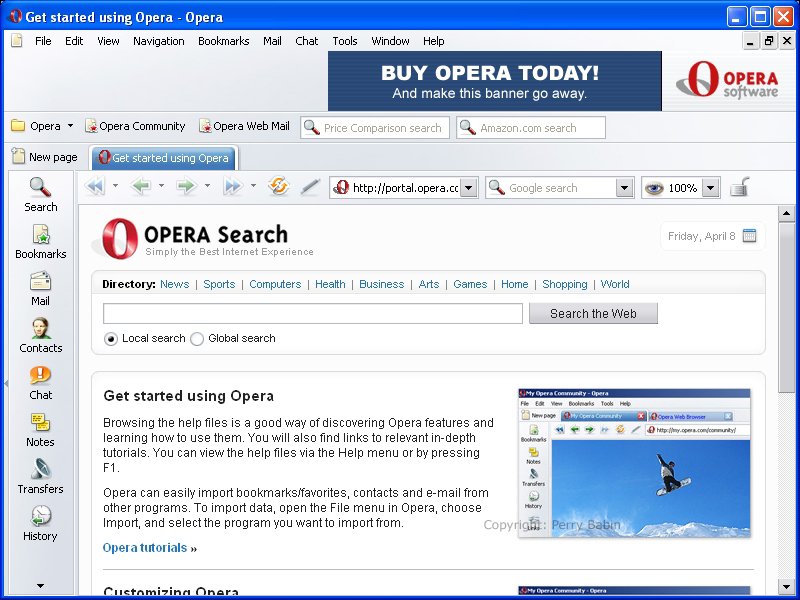800x600 pixels.
Task: Open the World directory link
Action: pos(615,284)
